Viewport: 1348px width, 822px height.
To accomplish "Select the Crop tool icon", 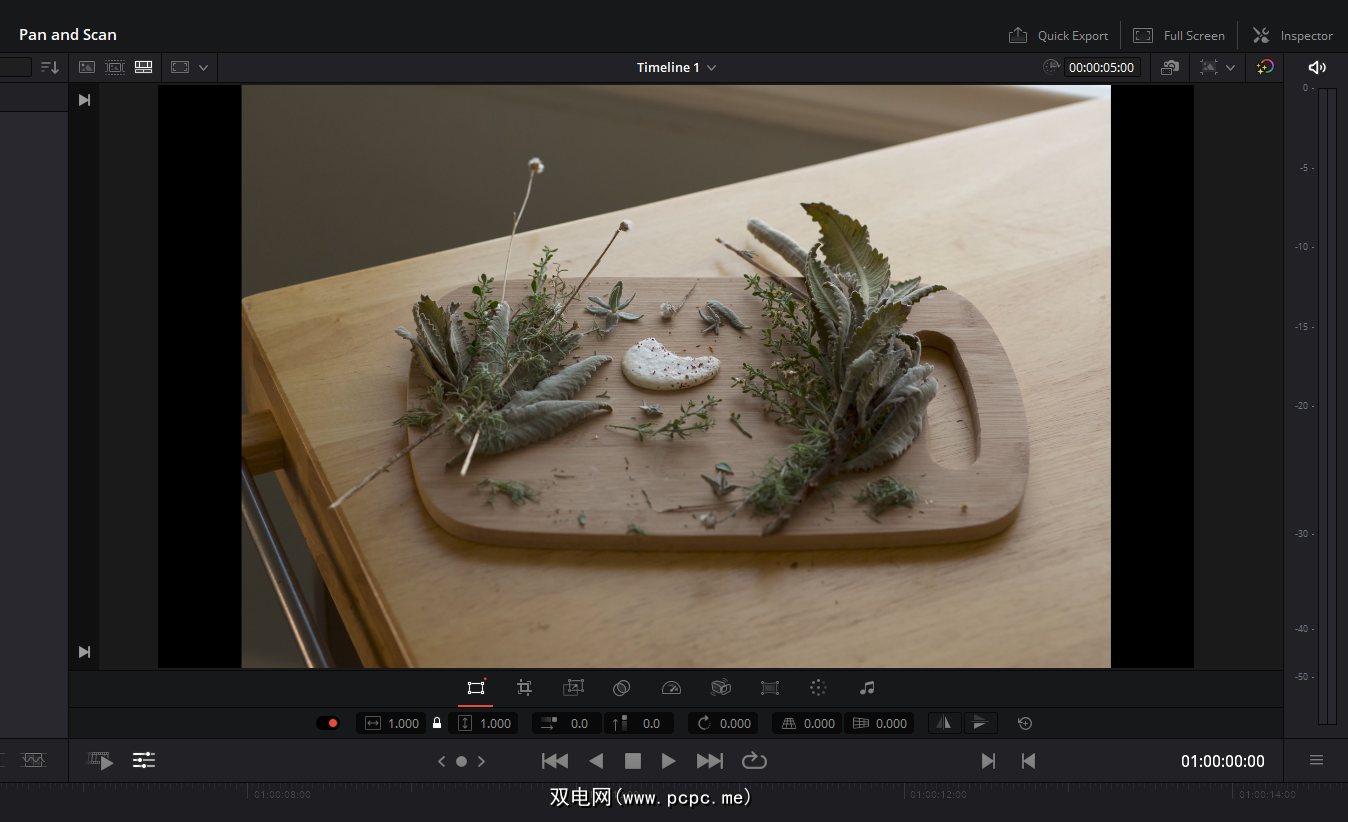I will (x=524, y=688).
